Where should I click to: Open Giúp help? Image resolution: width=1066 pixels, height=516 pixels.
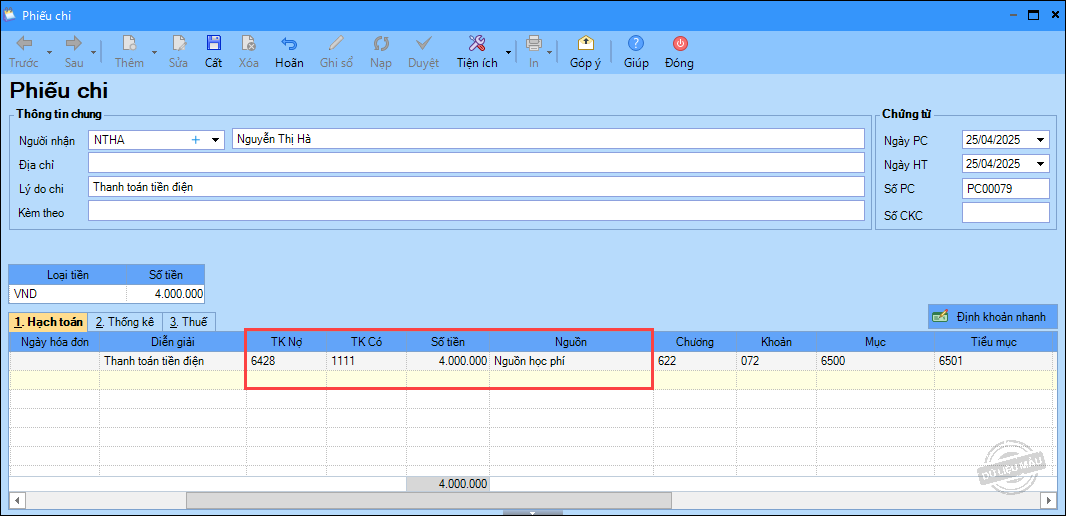[x=636, y=52]
